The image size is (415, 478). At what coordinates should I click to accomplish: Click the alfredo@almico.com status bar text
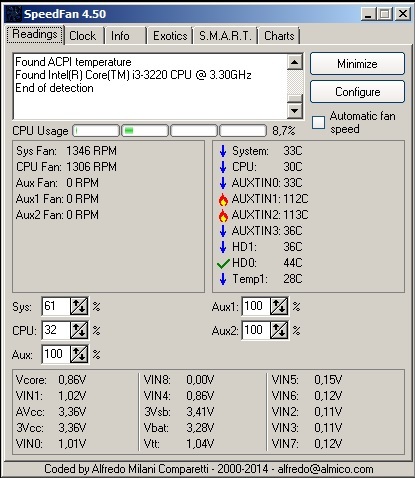325,469
